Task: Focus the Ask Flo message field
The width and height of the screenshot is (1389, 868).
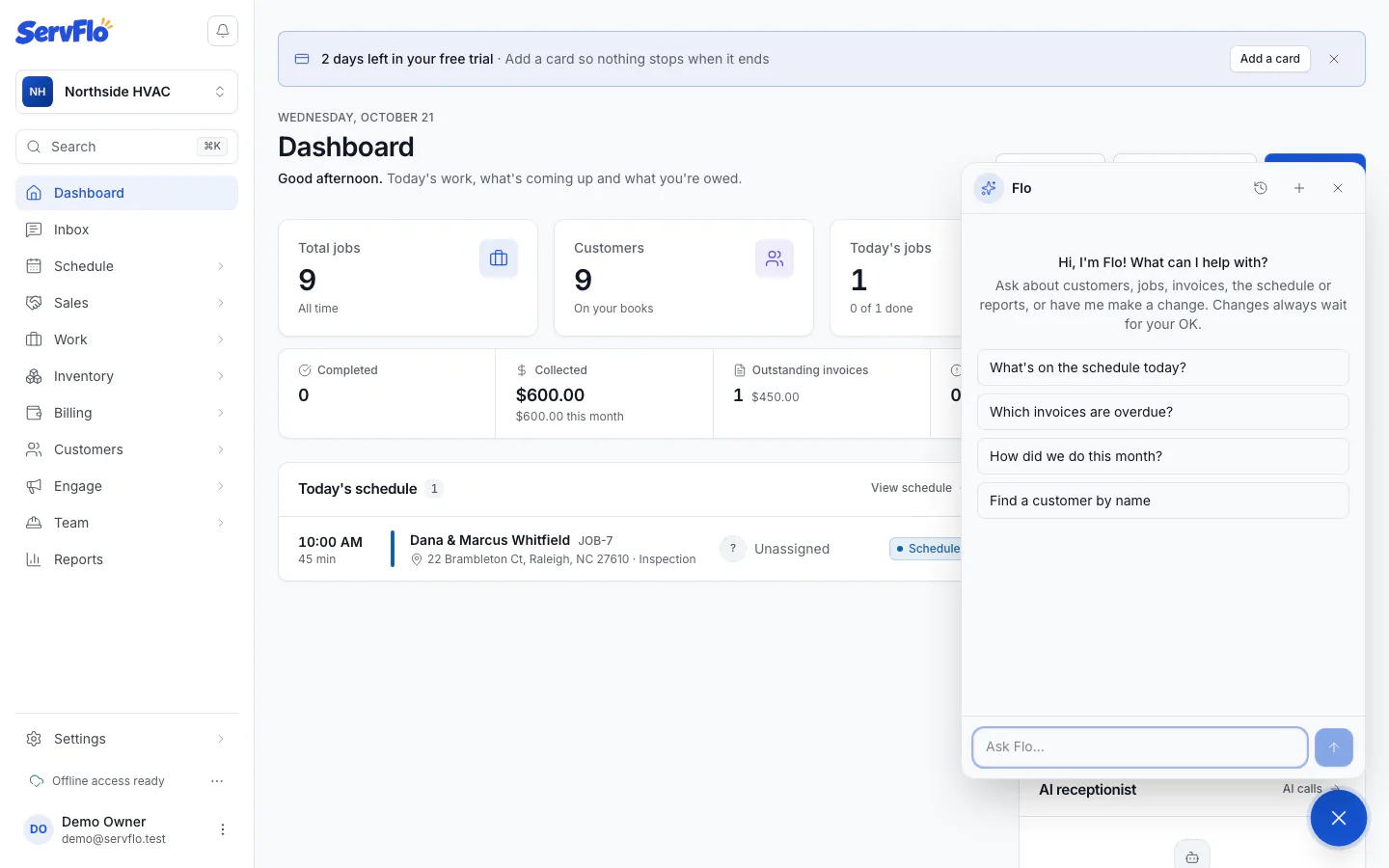Action: 1140,747
